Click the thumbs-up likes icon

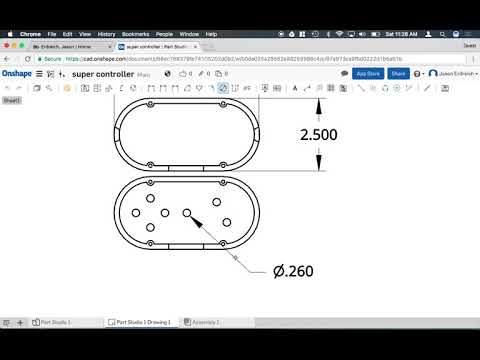(x=183, y=74)
